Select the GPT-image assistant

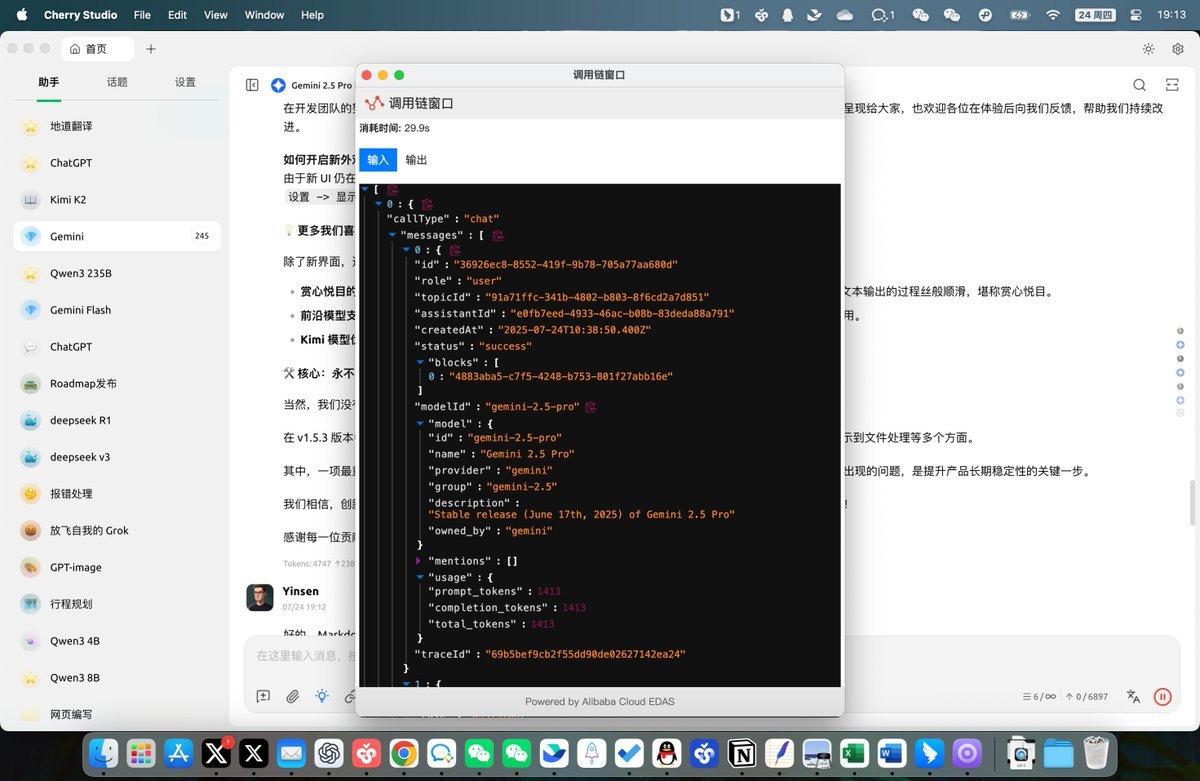point(117,567)
